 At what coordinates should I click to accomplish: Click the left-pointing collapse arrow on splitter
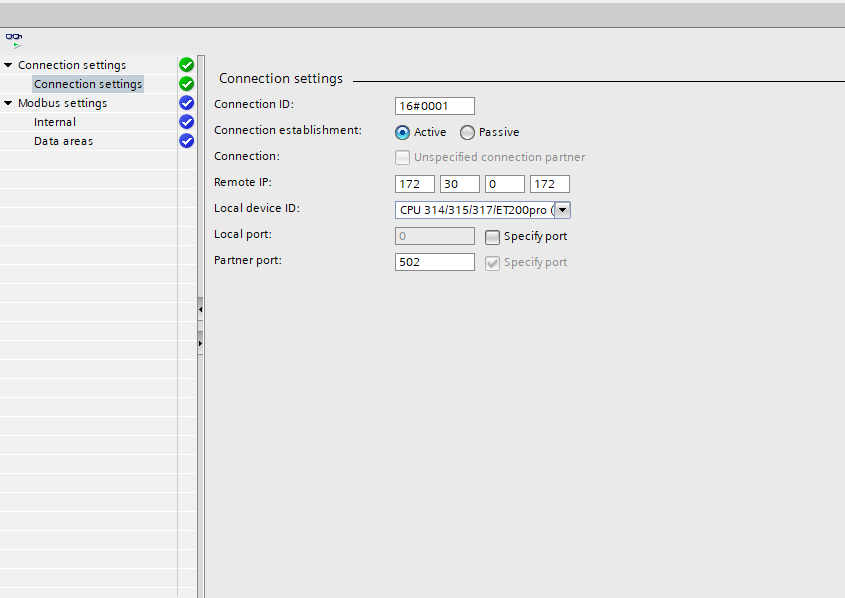(200, 310)
